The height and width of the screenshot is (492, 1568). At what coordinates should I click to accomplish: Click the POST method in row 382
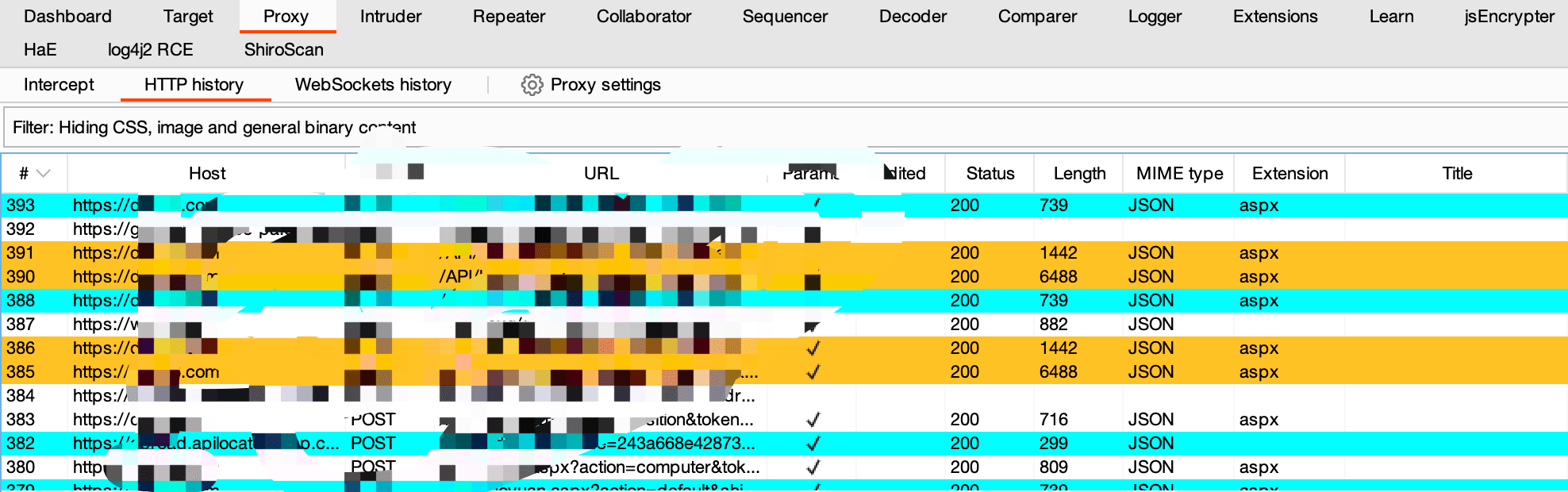tap(373, 443)
